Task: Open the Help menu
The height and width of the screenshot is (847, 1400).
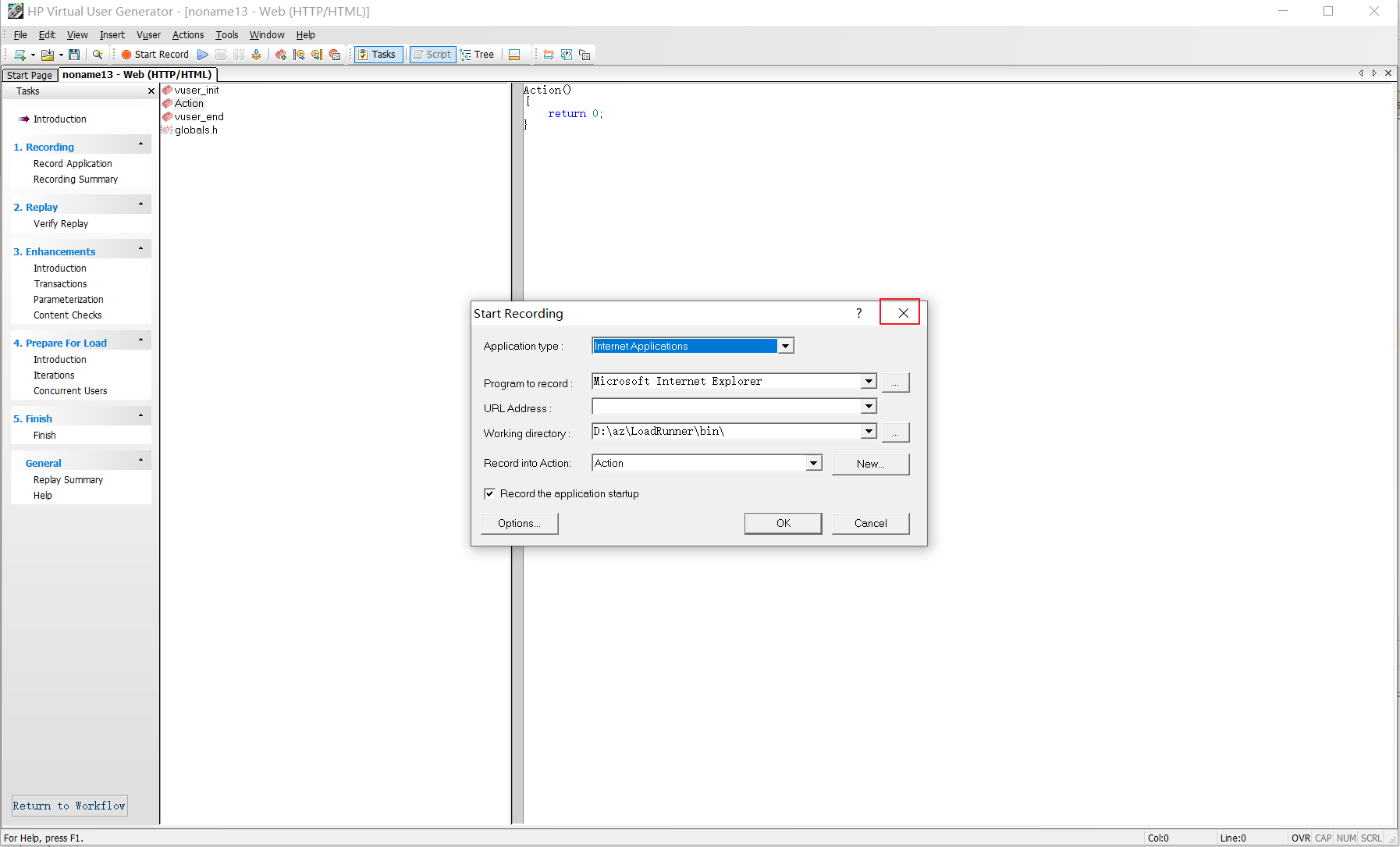Action: (305, 35)
